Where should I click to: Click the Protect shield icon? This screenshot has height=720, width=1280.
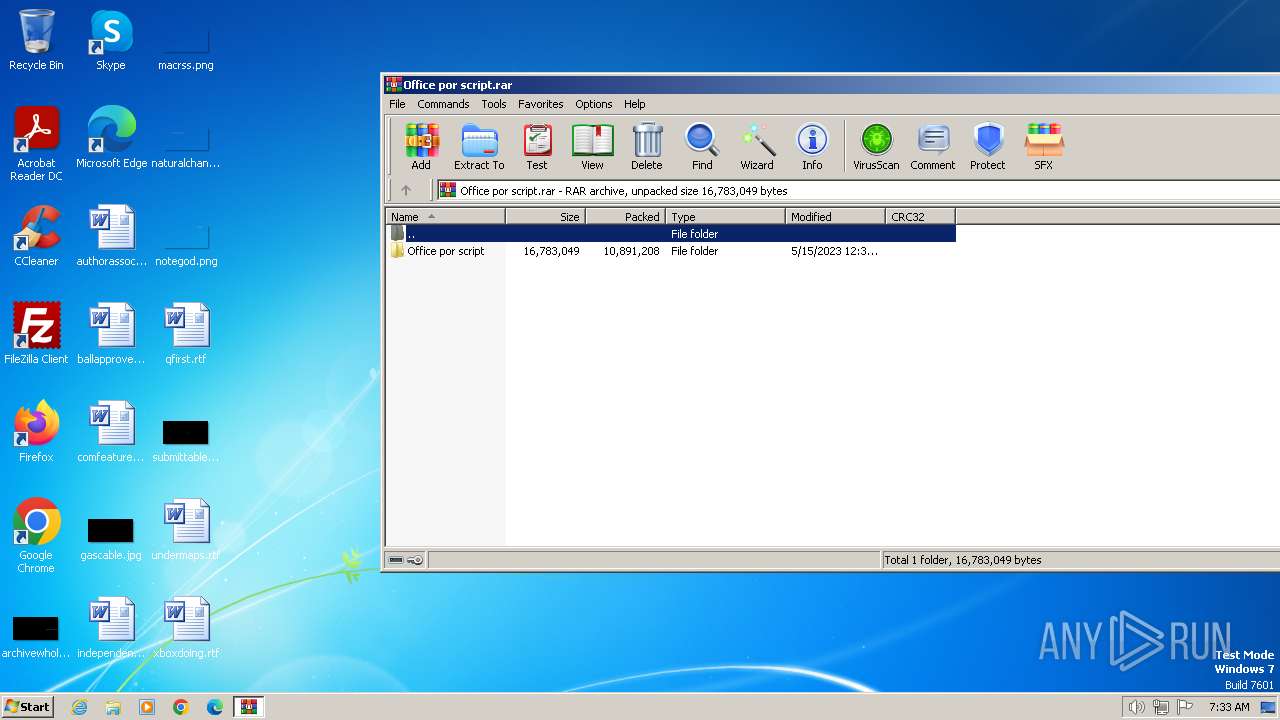point(988,147)
